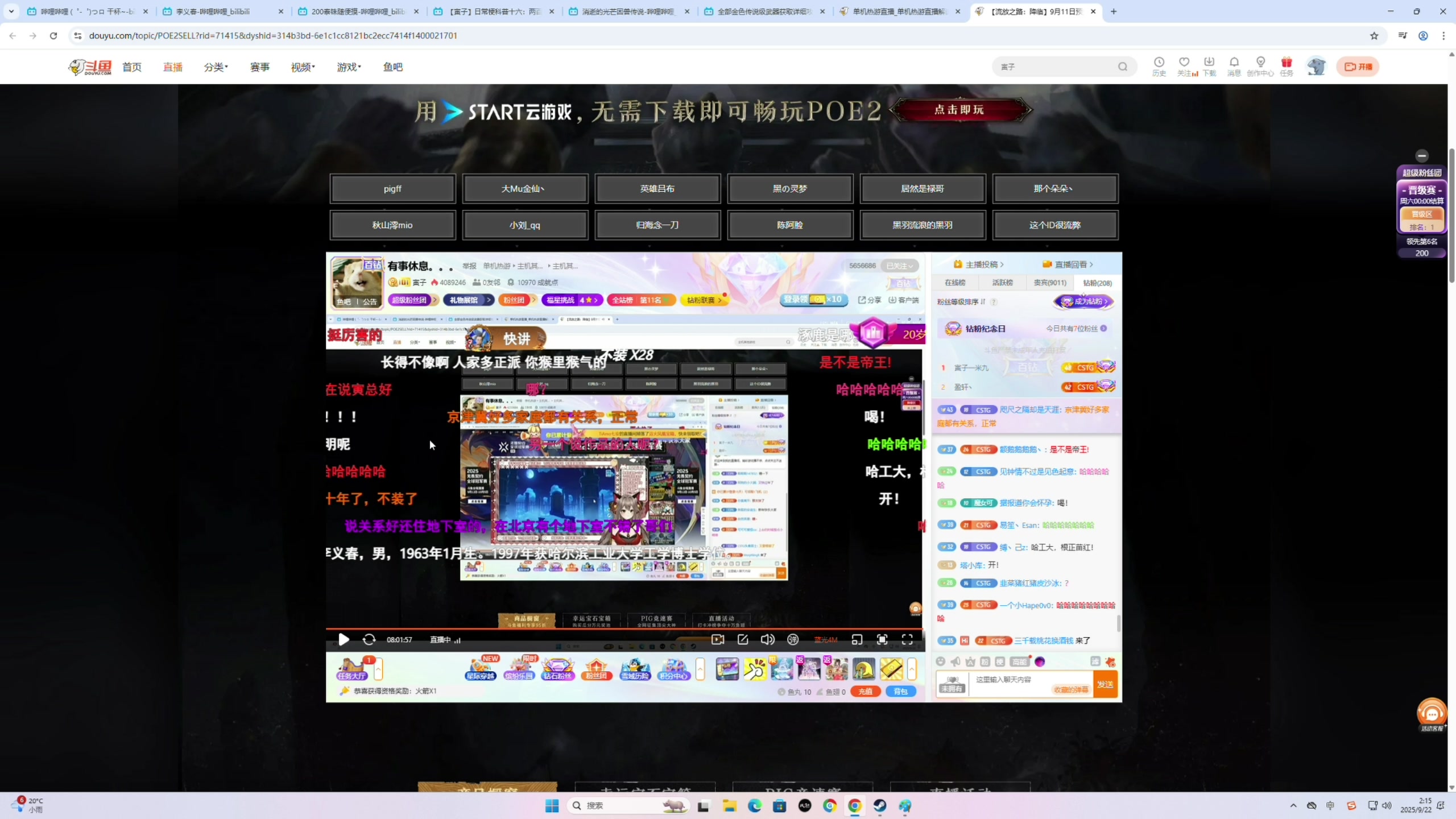Click the 已关注 follow dropdown
Screen dimensions: 1456x819
click(x=899, y=266)
